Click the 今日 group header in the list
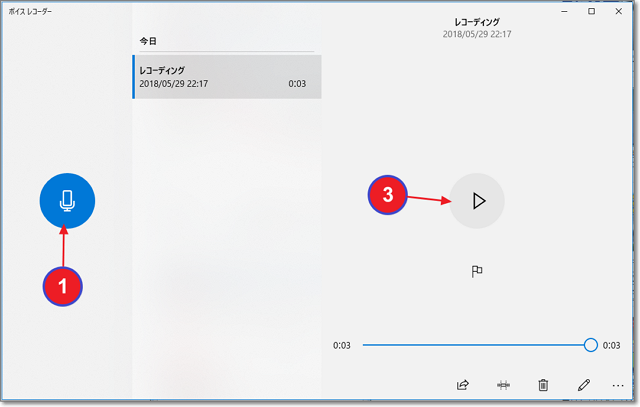 tap(147, 41)
